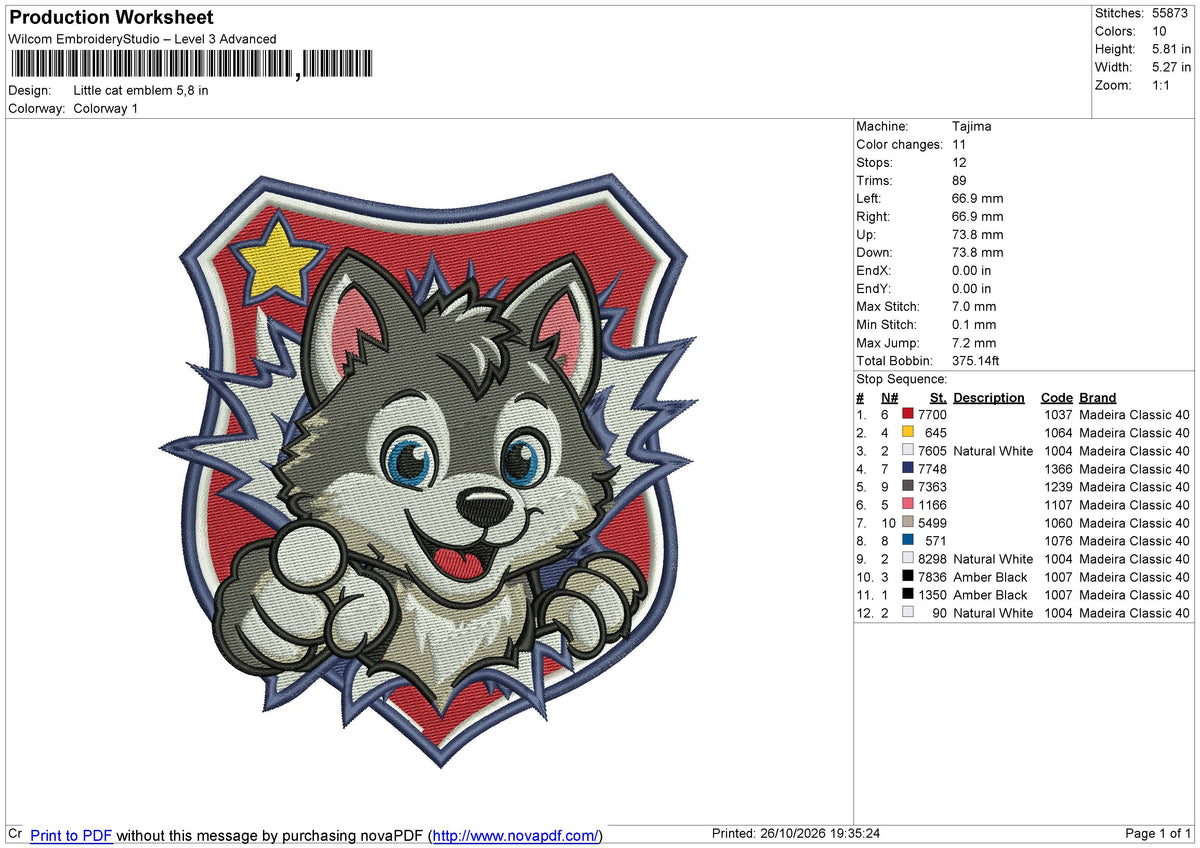Screen dimensions: 1200x848
Task: Click the Code column header
Action: 1056,397
